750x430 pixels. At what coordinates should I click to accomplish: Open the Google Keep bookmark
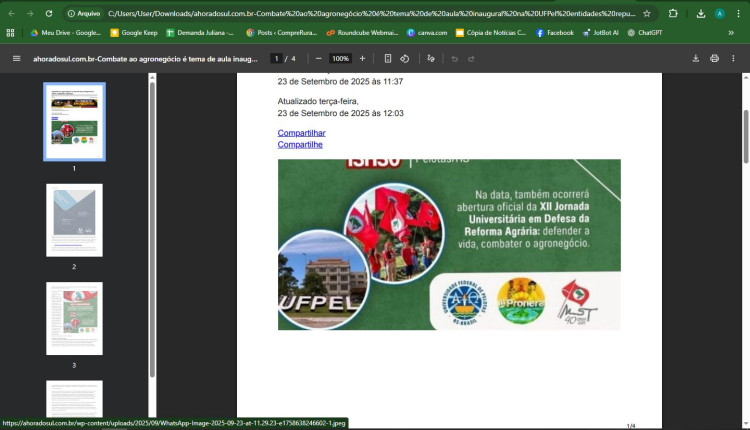[134, 33]
